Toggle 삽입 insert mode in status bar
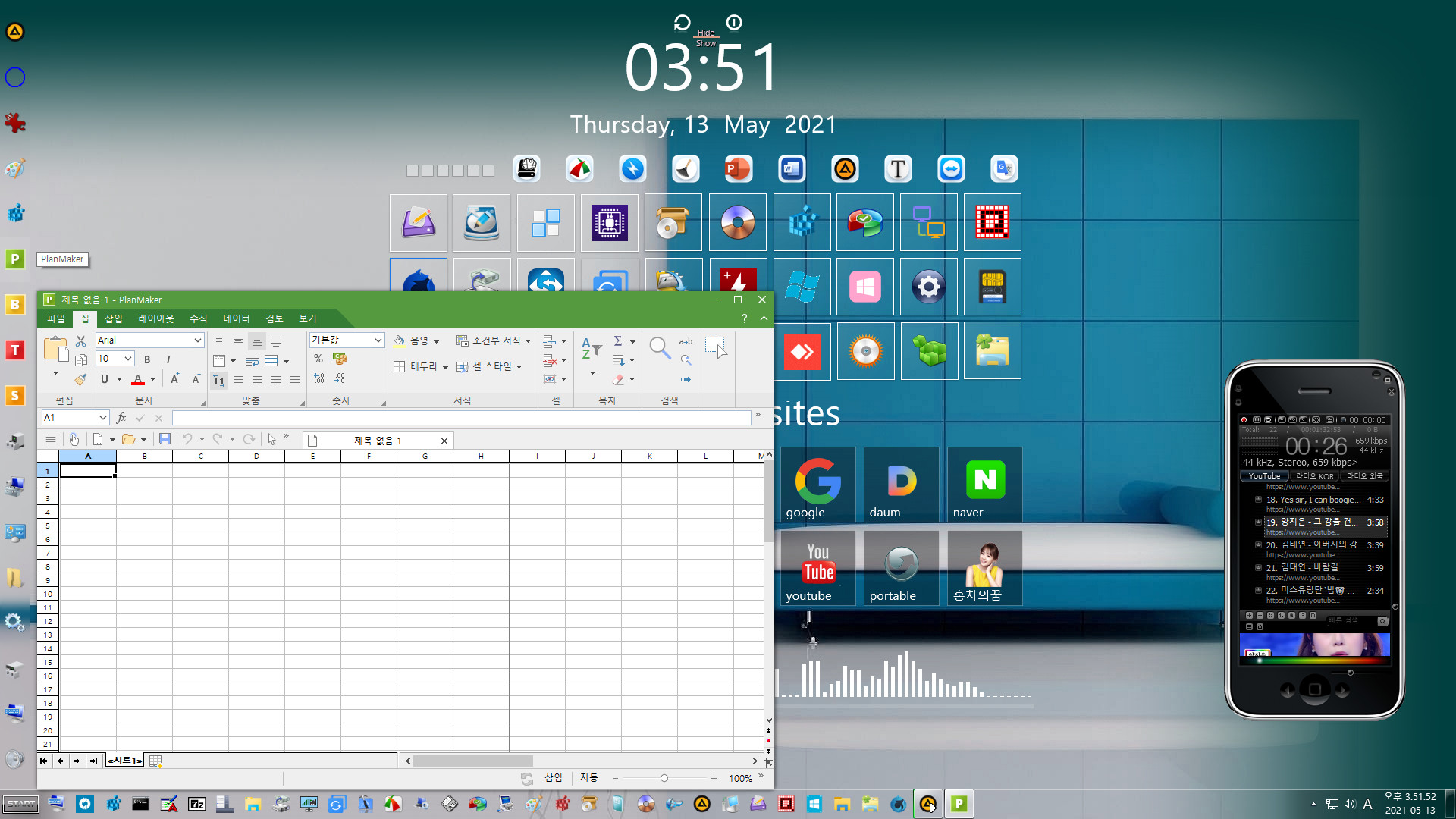 click(553, 778)
